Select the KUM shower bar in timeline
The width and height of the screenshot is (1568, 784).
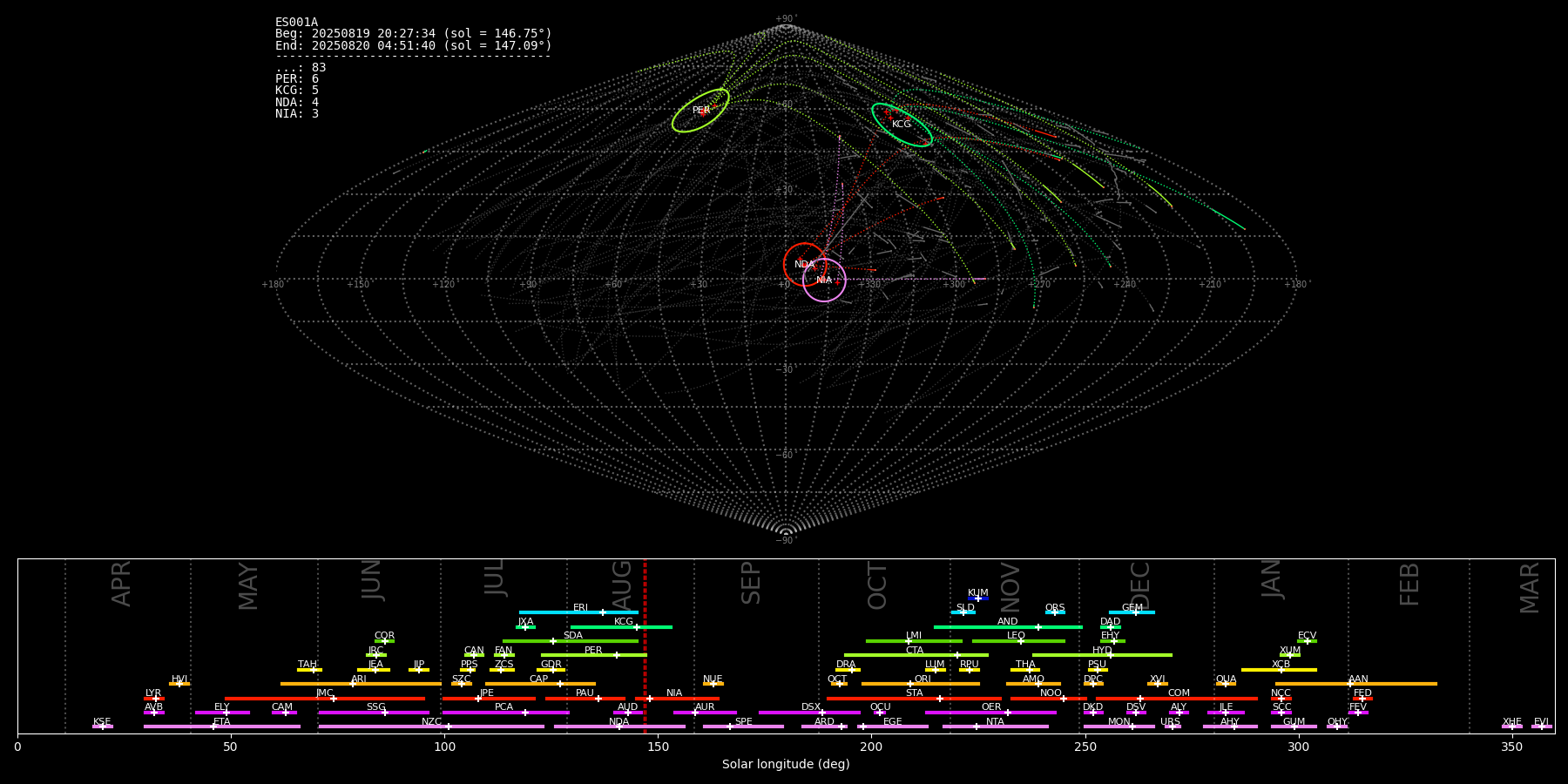coord(978,598)
